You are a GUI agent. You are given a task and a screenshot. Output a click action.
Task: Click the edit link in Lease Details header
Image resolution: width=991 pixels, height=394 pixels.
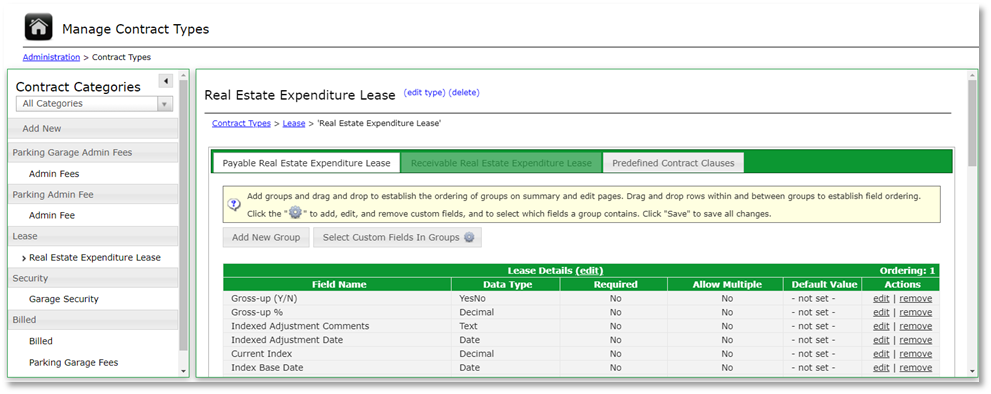(588, 271)
